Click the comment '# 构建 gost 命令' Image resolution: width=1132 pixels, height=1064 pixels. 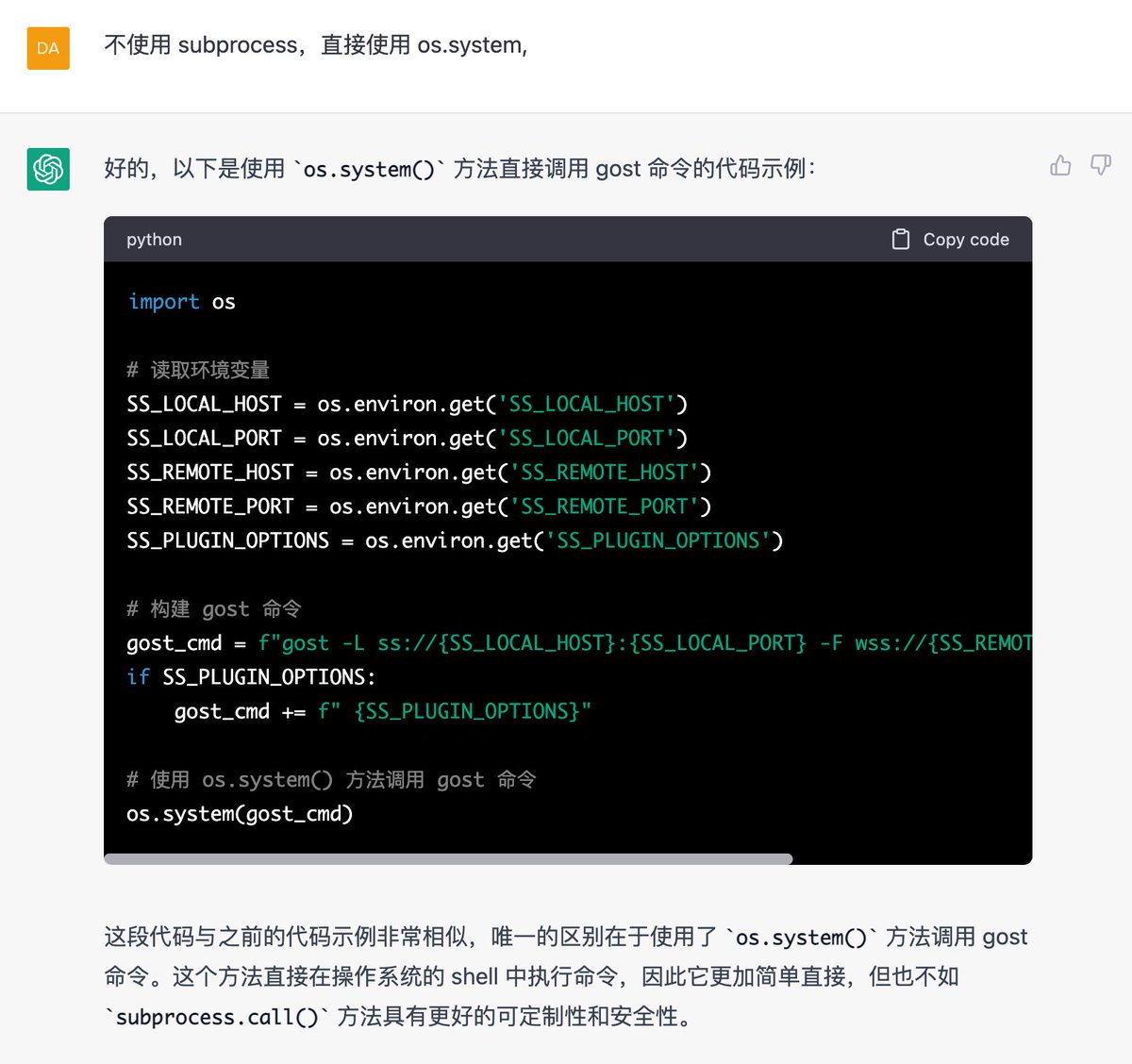click(x=214, y=608)
